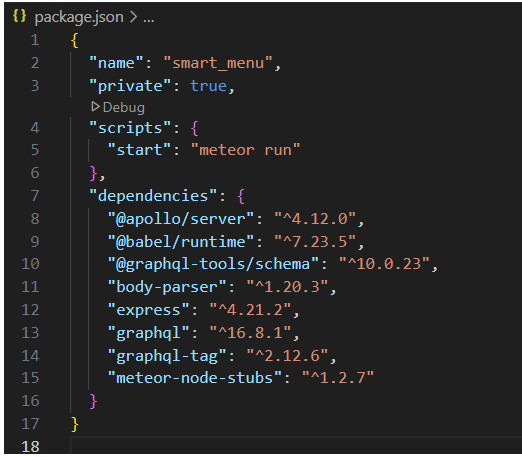Click line number 4 in the gutter
Screen dimensions: 522x457
(35, 128)
